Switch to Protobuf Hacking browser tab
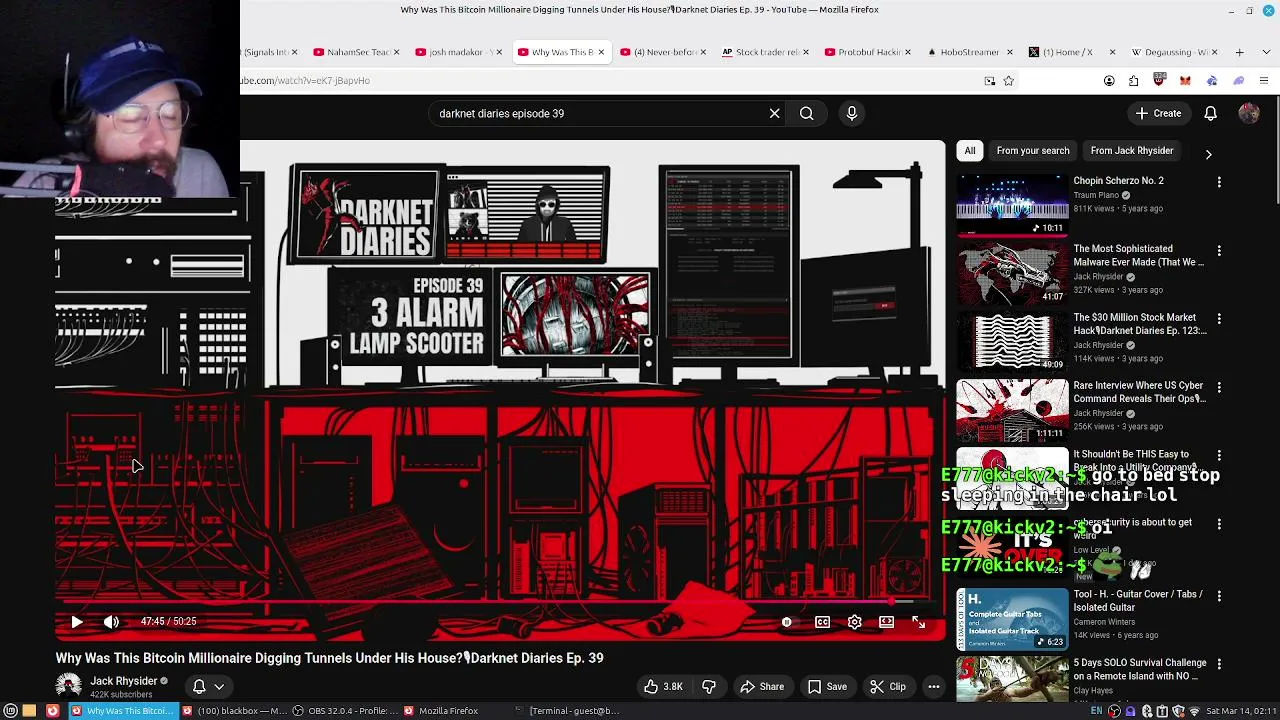The image size is (1280, 720). click(866, 52)
